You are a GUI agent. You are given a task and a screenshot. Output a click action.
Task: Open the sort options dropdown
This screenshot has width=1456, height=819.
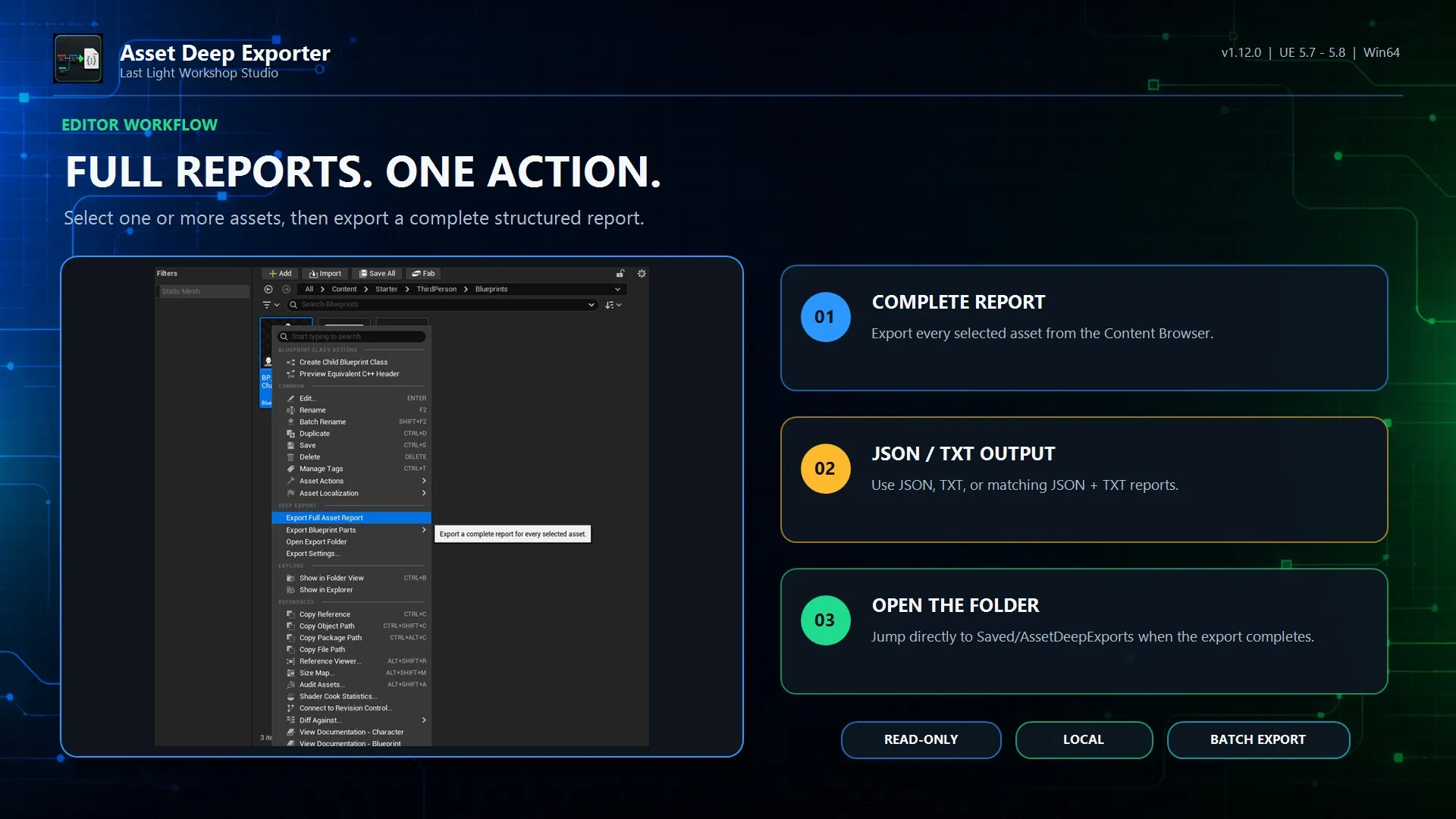(613, 305)
